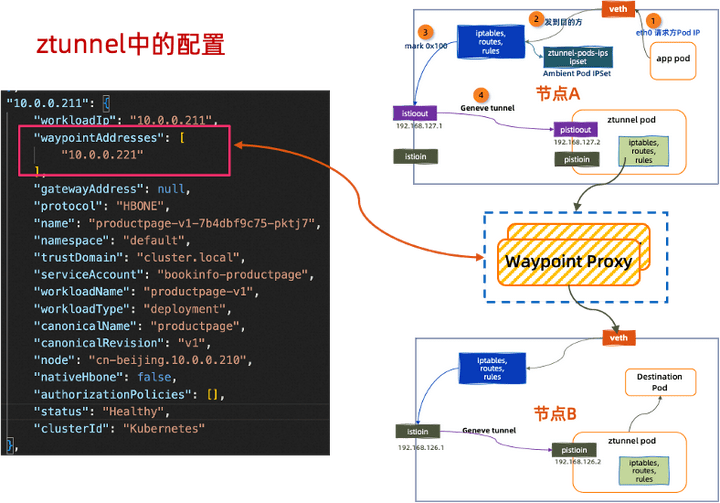The width and height of the screenshot is (720, 503).
Task: Click the waypointAddresses opening bracket
Action: point(182,137)
